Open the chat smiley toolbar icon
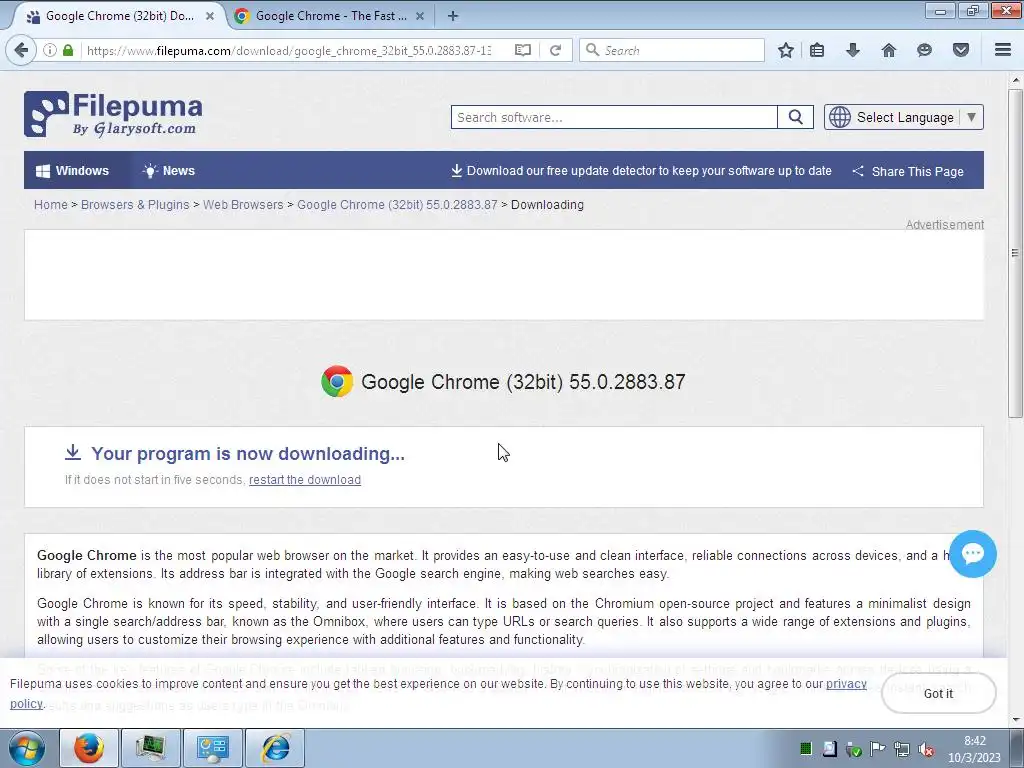 [x=924, y=50]
